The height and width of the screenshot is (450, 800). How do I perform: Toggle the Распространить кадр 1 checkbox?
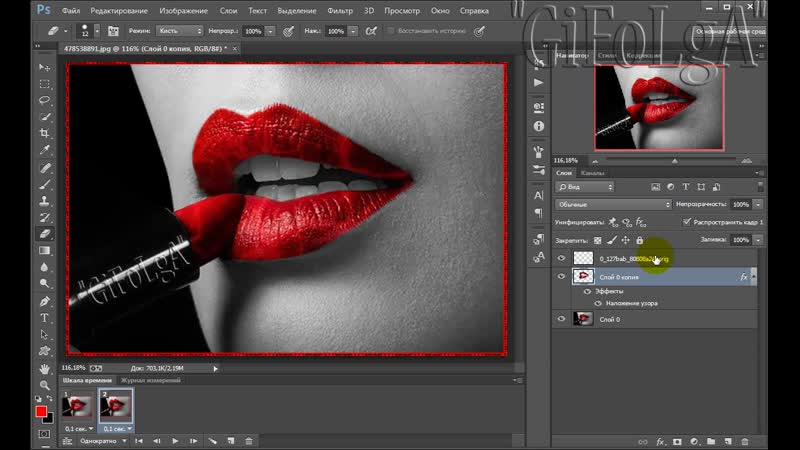coord(685,221)
